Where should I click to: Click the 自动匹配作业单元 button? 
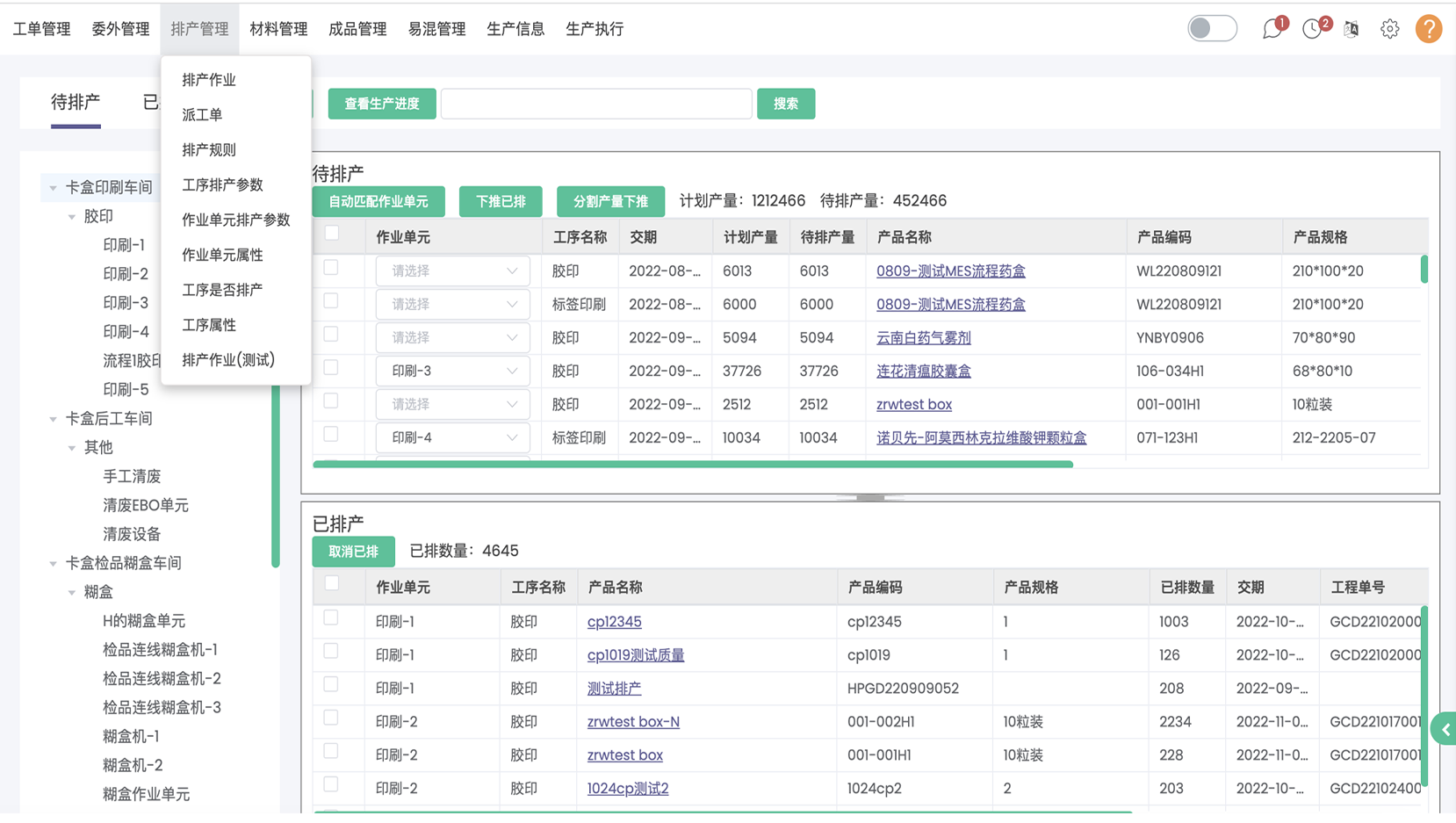pos(378,202)
